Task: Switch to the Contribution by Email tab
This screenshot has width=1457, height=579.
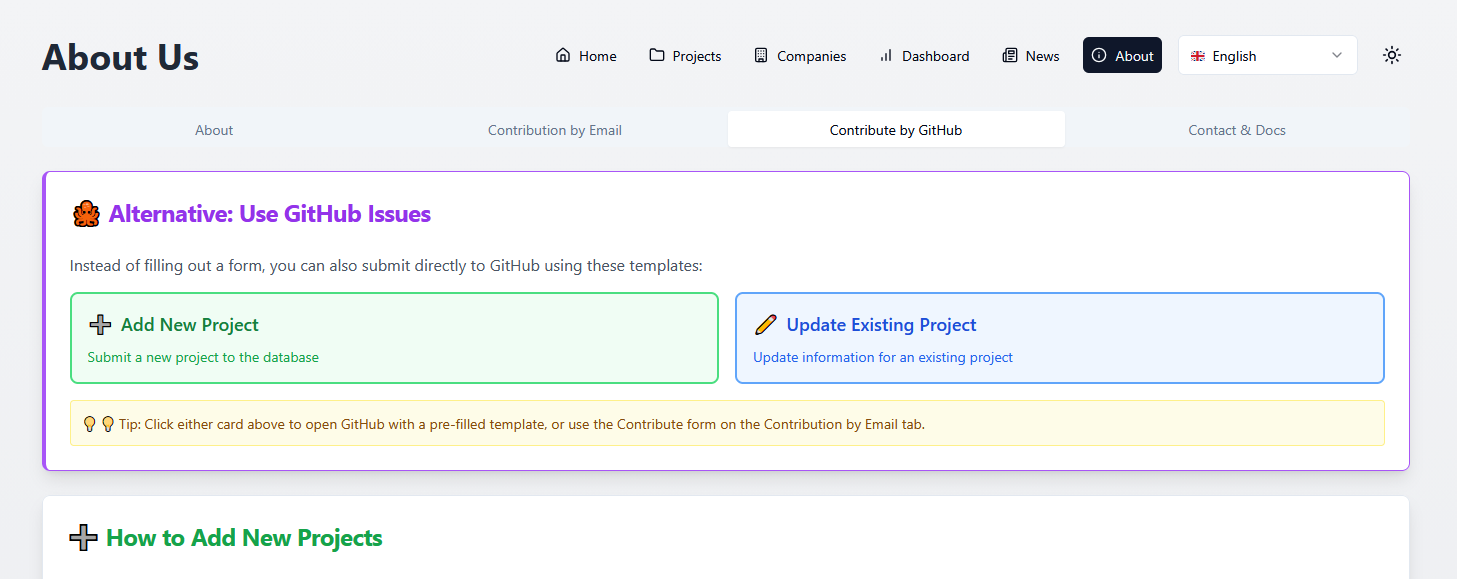Action: [x=555, y=129]
